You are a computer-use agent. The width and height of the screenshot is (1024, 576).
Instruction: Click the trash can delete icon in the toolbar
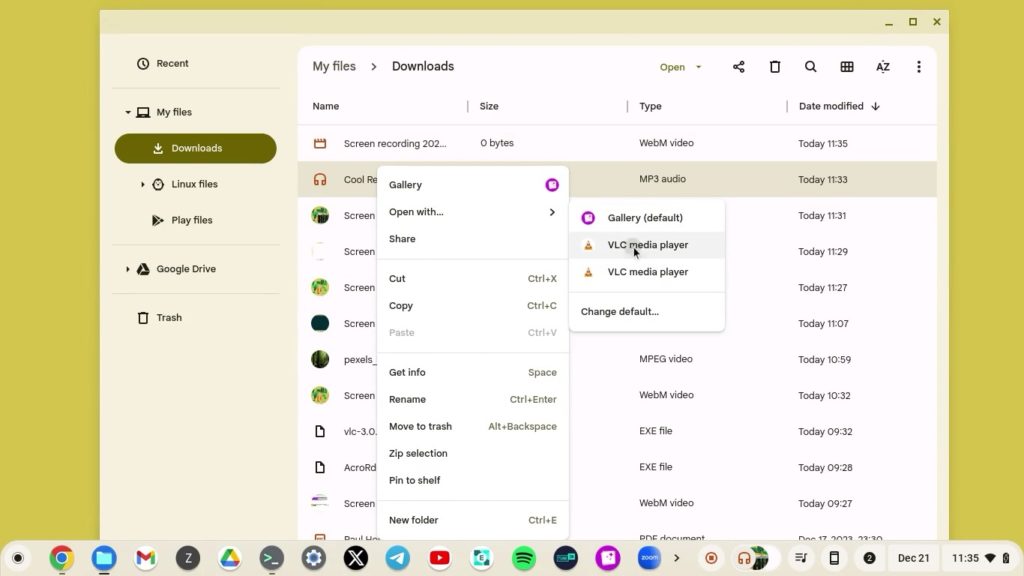775,67
